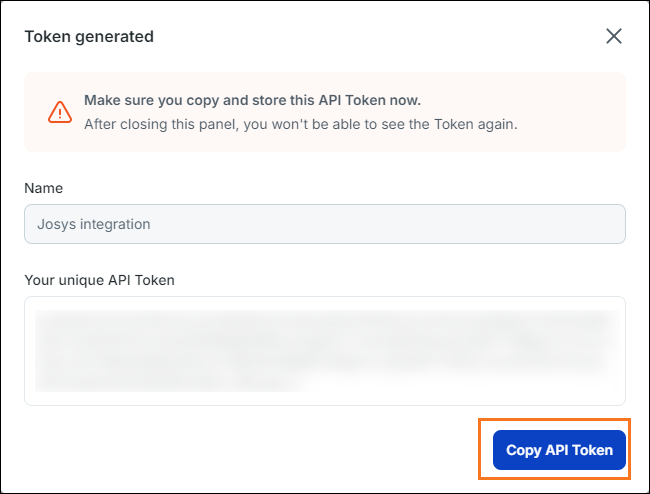Click the 'Name' field label
Viewport: 650px width, 494px height.
click(x=44, y=188)
